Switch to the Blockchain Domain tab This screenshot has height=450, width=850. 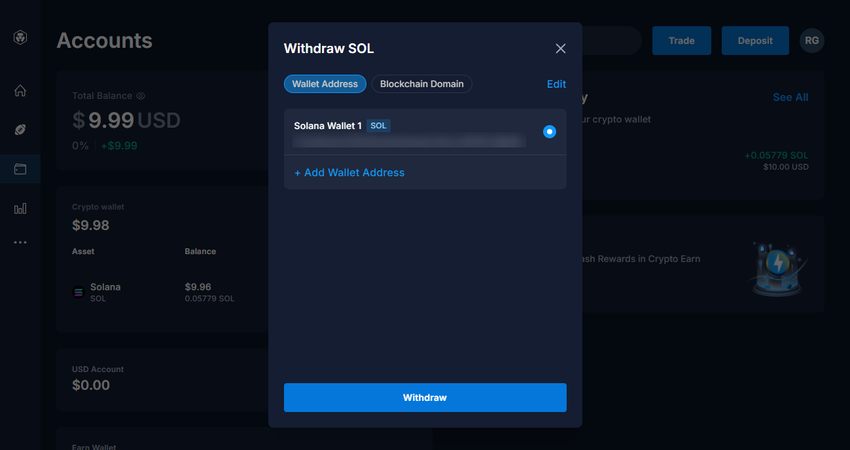point(422,84)
